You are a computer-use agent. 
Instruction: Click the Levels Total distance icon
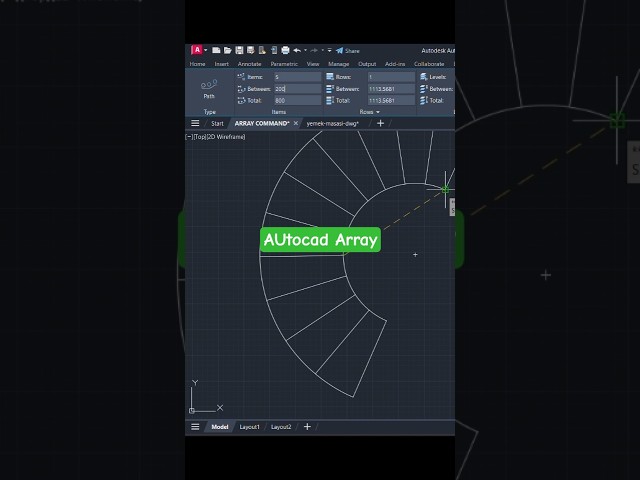pos(424,100)
